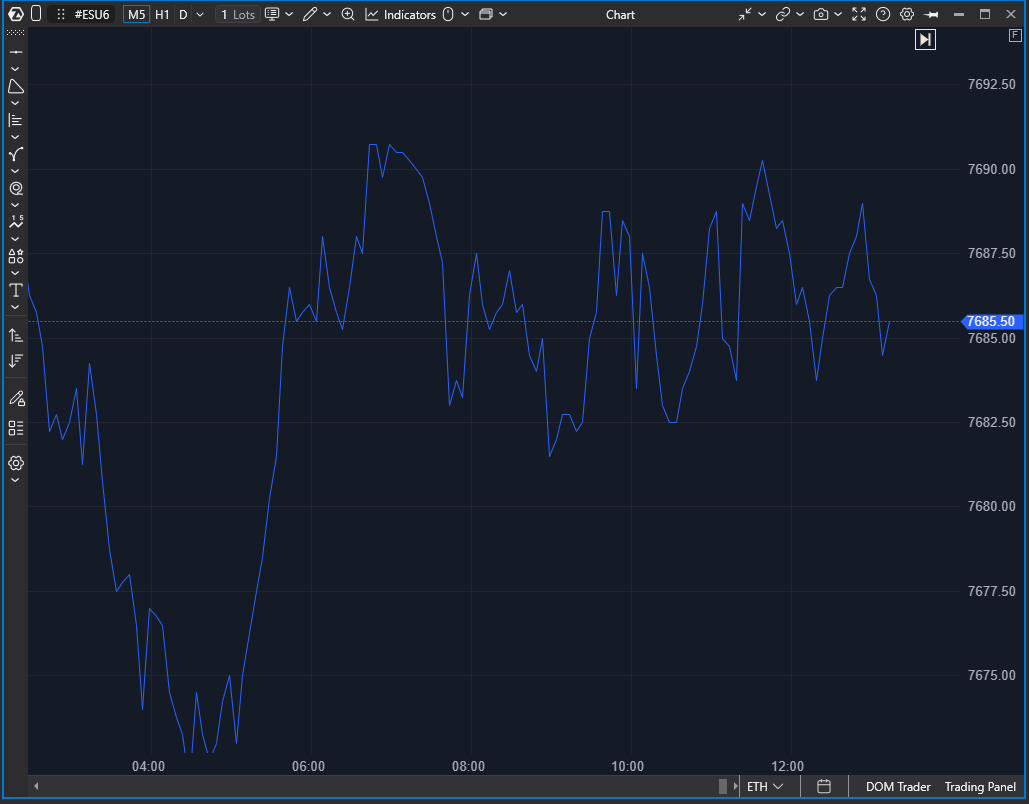Select the shapes and icons tool
This screenshot has width=1029, height=804.
pyautogui.click(x=16, y=256)
